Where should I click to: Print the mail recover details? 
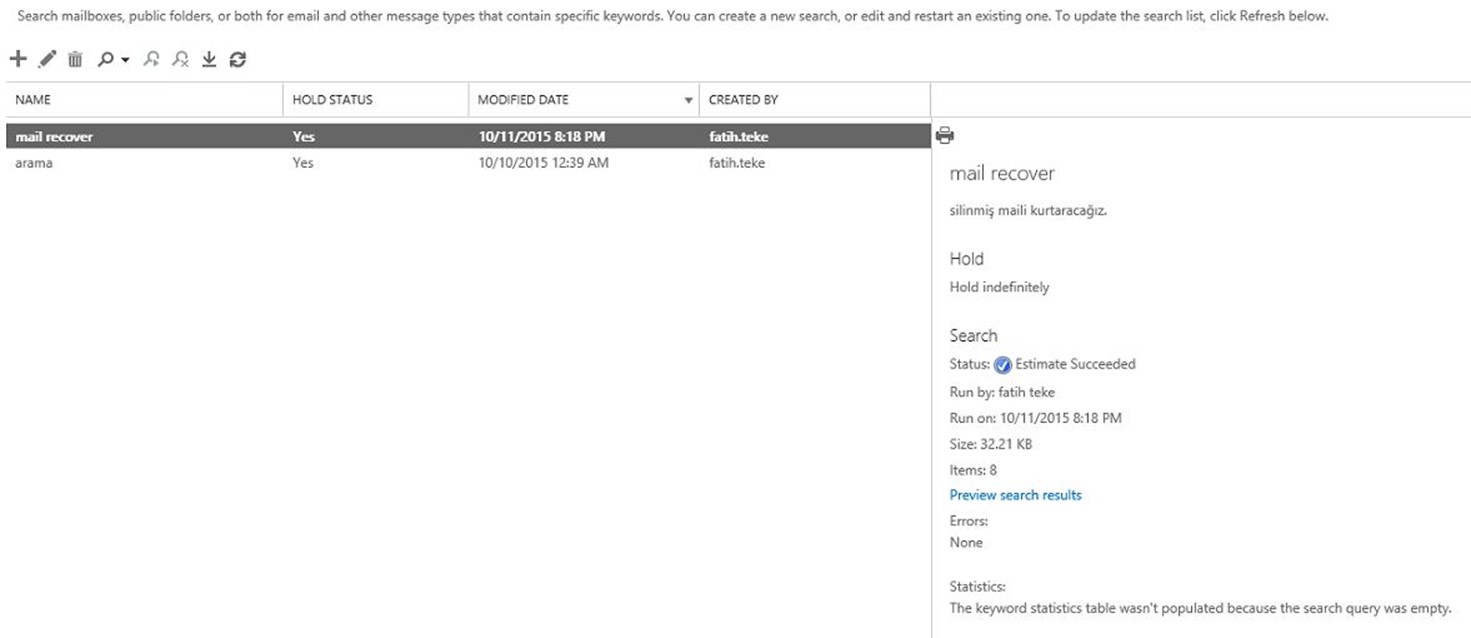click(945, 135)
